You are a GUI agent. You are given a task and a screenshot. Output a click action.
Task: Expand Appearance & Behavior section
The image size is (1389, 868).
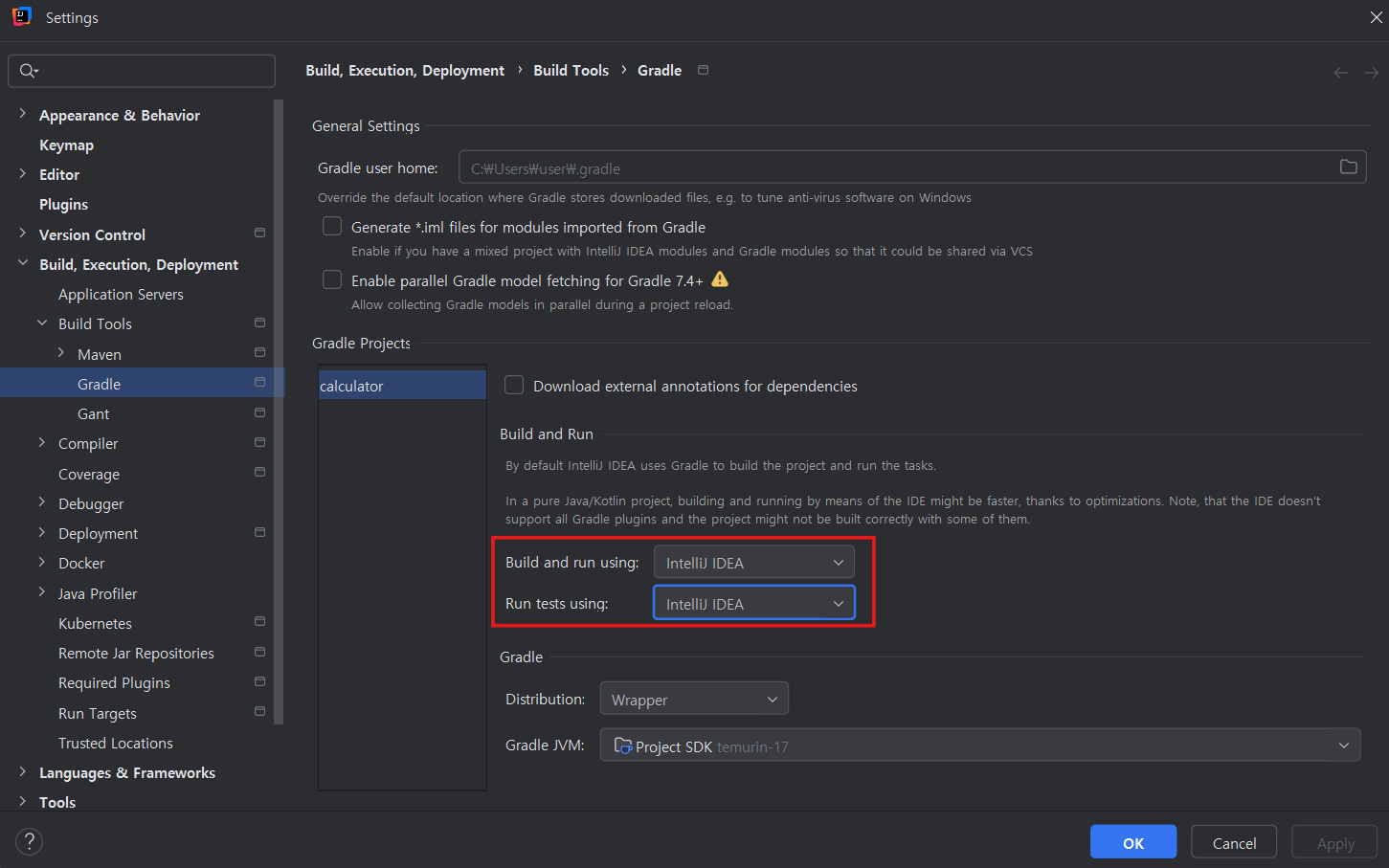click(22, 114)
